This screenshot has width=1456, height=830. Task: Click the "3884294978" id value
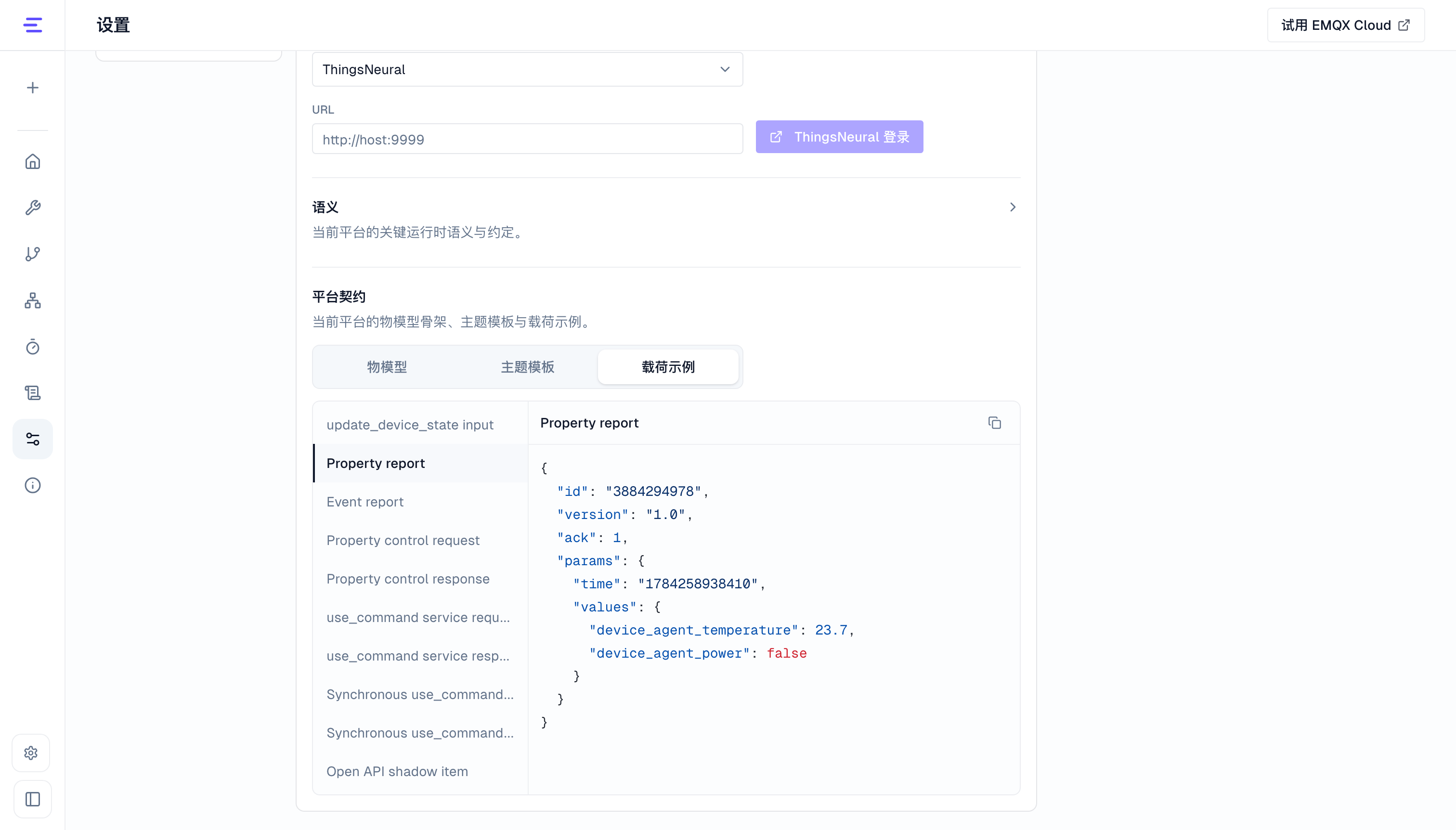click(x=653, y=492)
